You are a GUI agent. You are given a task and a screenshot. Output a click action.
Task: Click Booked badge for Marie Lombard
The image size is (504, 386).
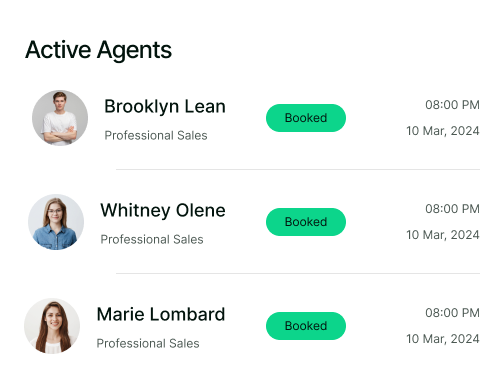[306, 326]
